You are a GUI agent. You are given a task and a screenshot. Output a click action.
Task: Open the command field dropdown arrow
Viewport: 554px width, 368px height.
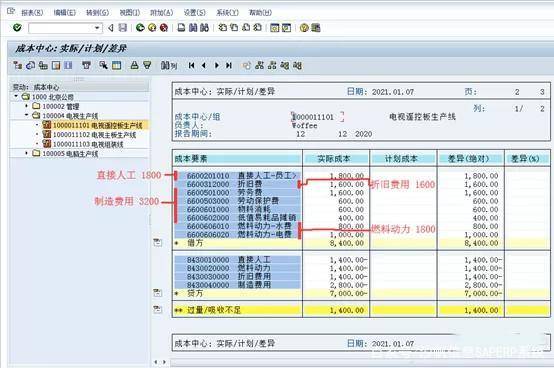(x=97, y=28)
